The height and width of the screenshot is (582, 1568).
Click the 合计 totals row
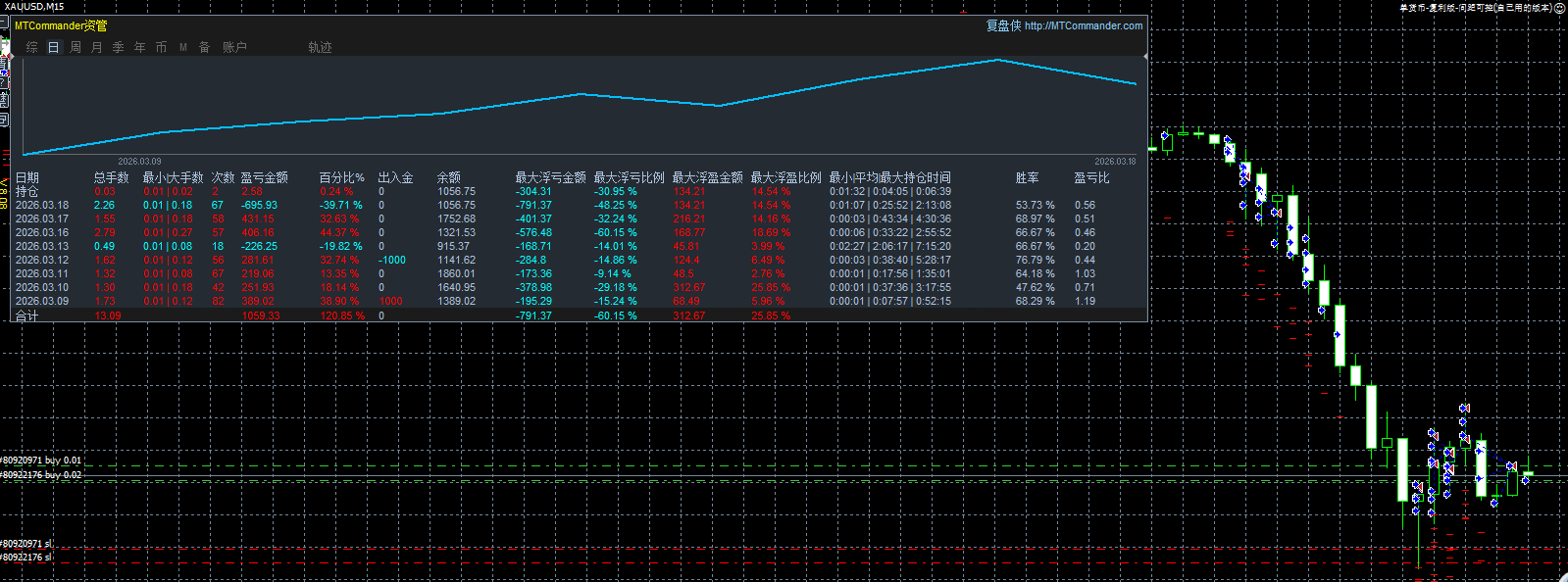579,315
